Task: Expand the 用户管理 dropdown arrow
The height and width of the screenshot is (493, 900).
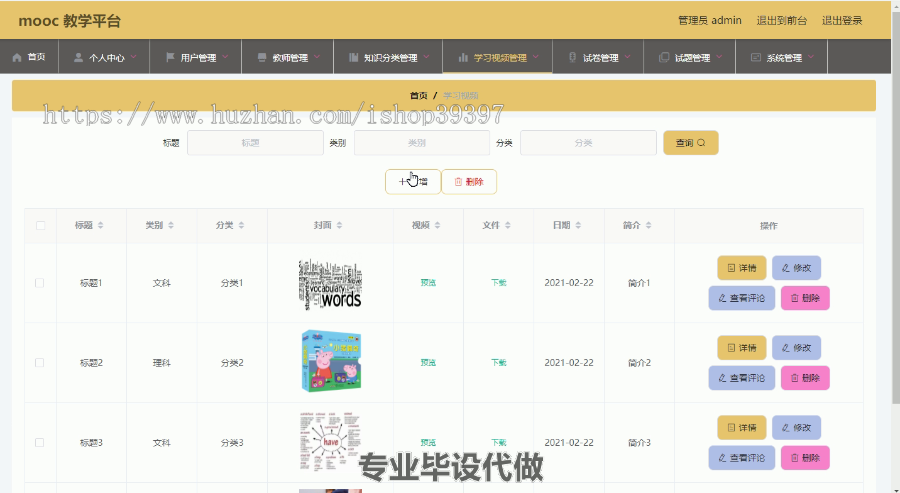Action: pos(226,57)
